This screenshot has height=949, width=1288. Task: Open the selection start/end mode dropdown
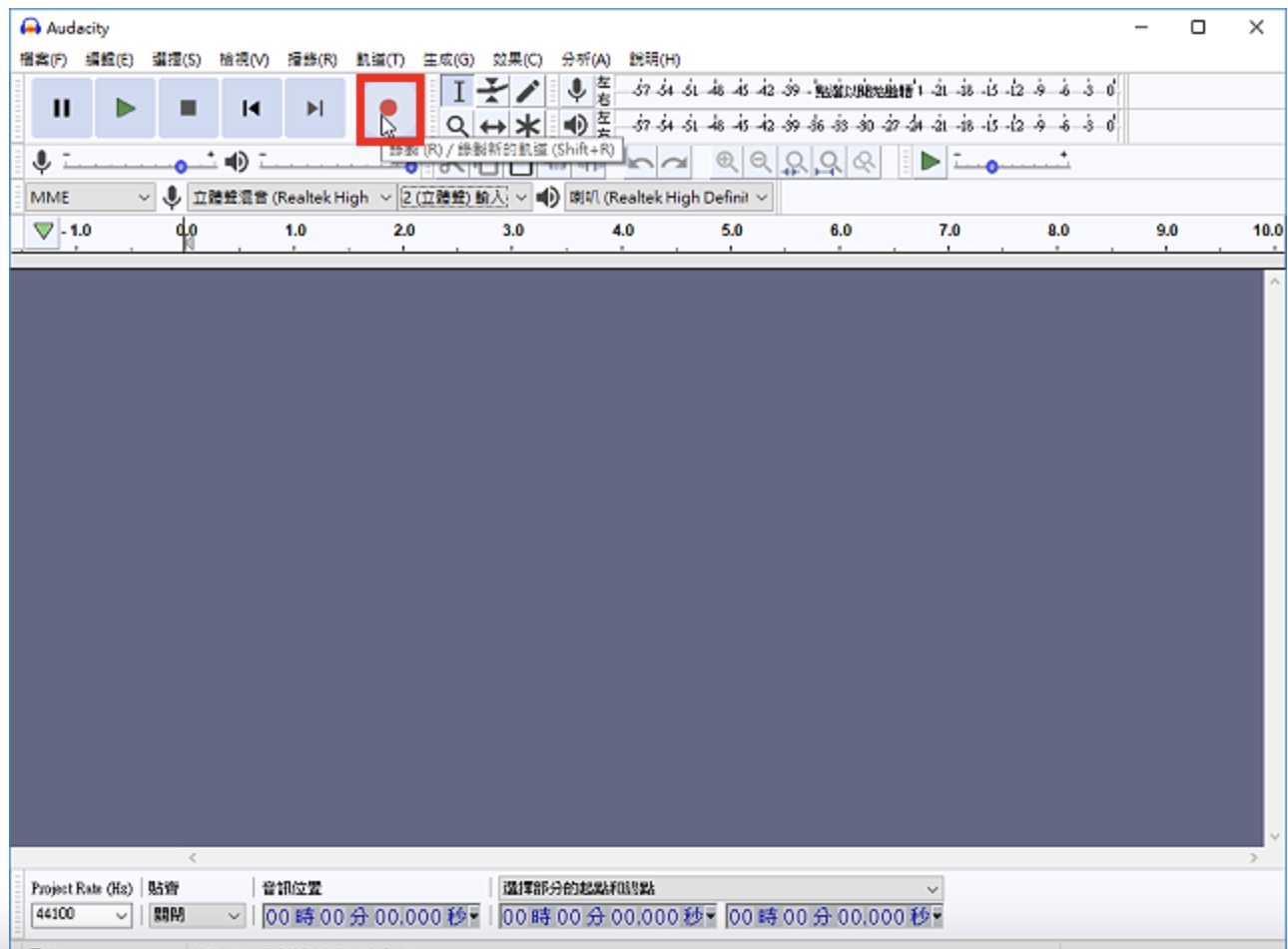[x=721, y=888]
